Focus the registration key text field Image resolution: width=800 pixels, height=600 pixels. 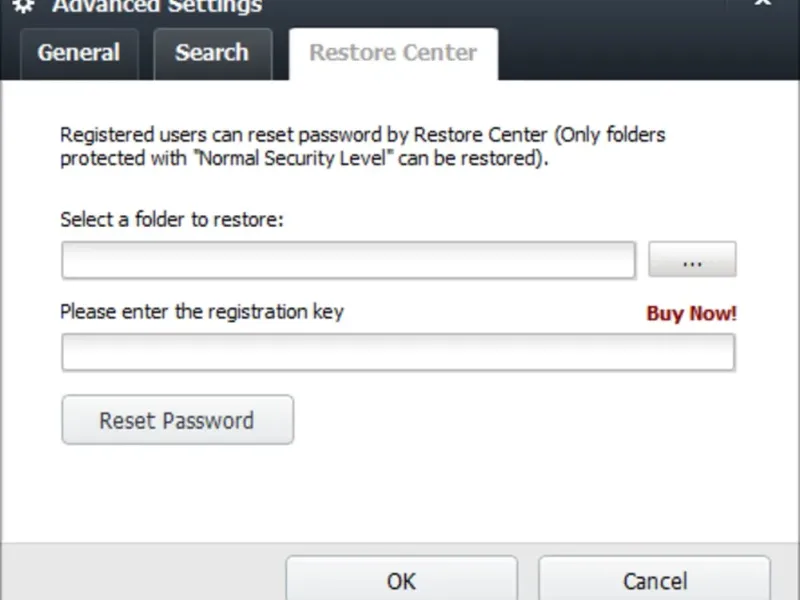pos(398,352)
